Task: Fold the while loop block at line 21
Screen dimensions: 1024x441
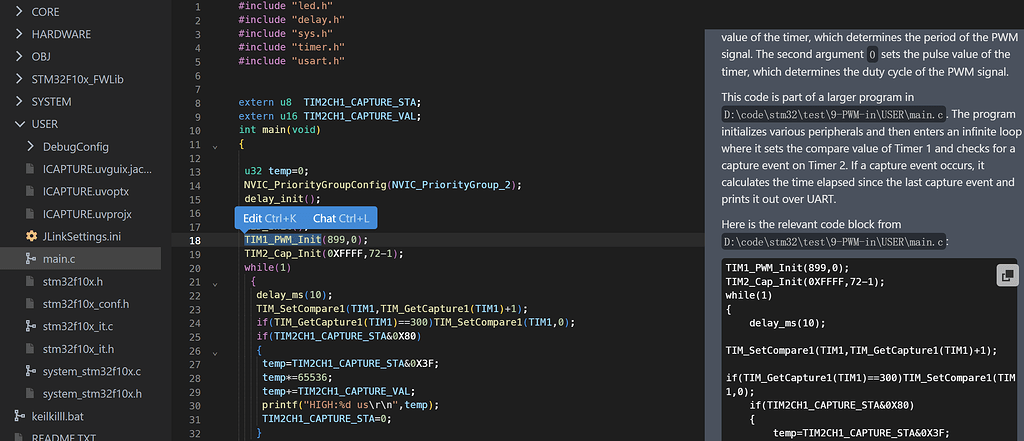Action: pos(214,284)
